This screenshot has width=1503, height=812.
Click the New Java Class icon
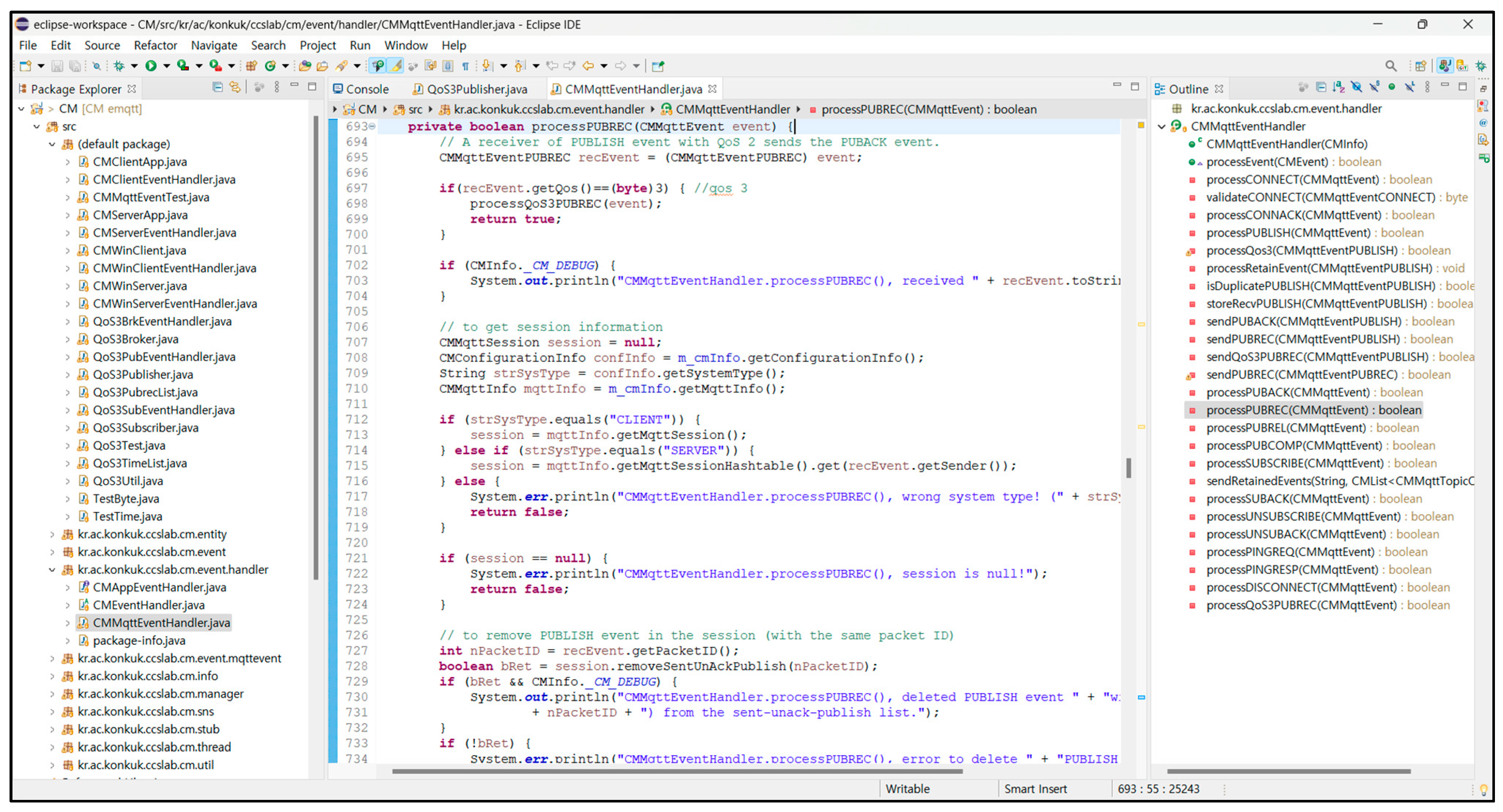[x=270, y=66]
